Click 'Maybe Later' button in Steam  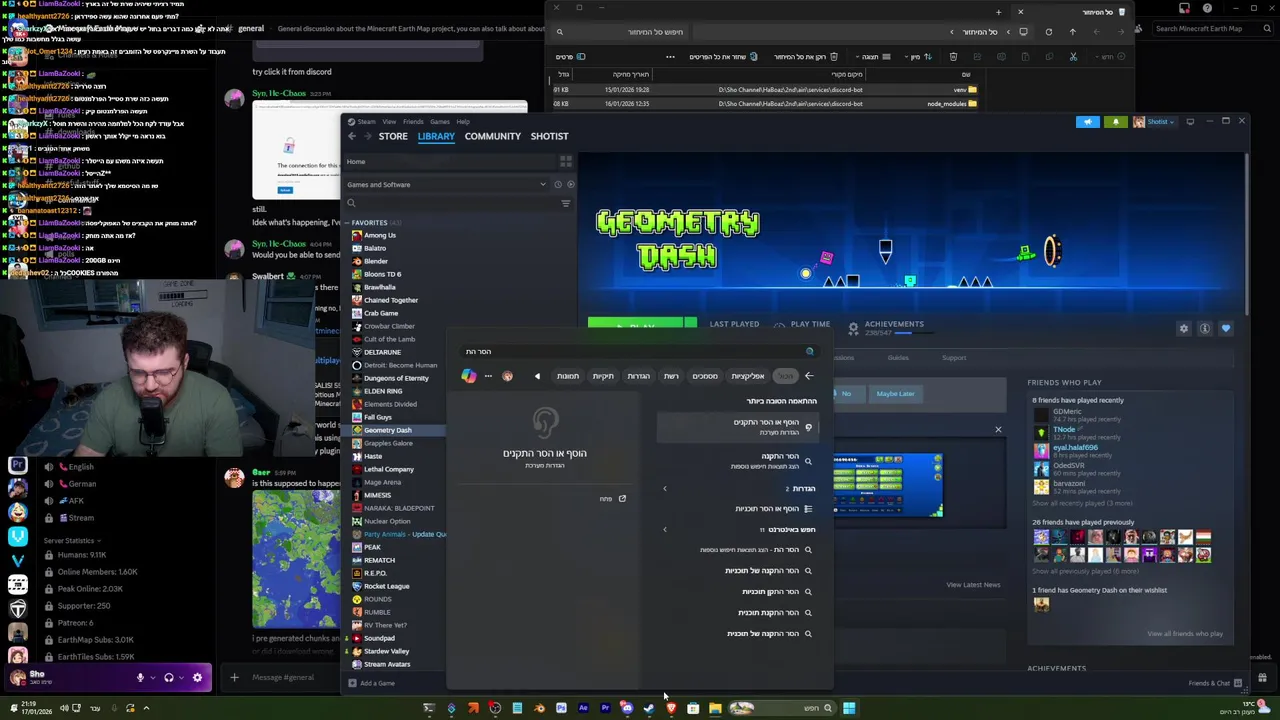(x=895, y=394)
